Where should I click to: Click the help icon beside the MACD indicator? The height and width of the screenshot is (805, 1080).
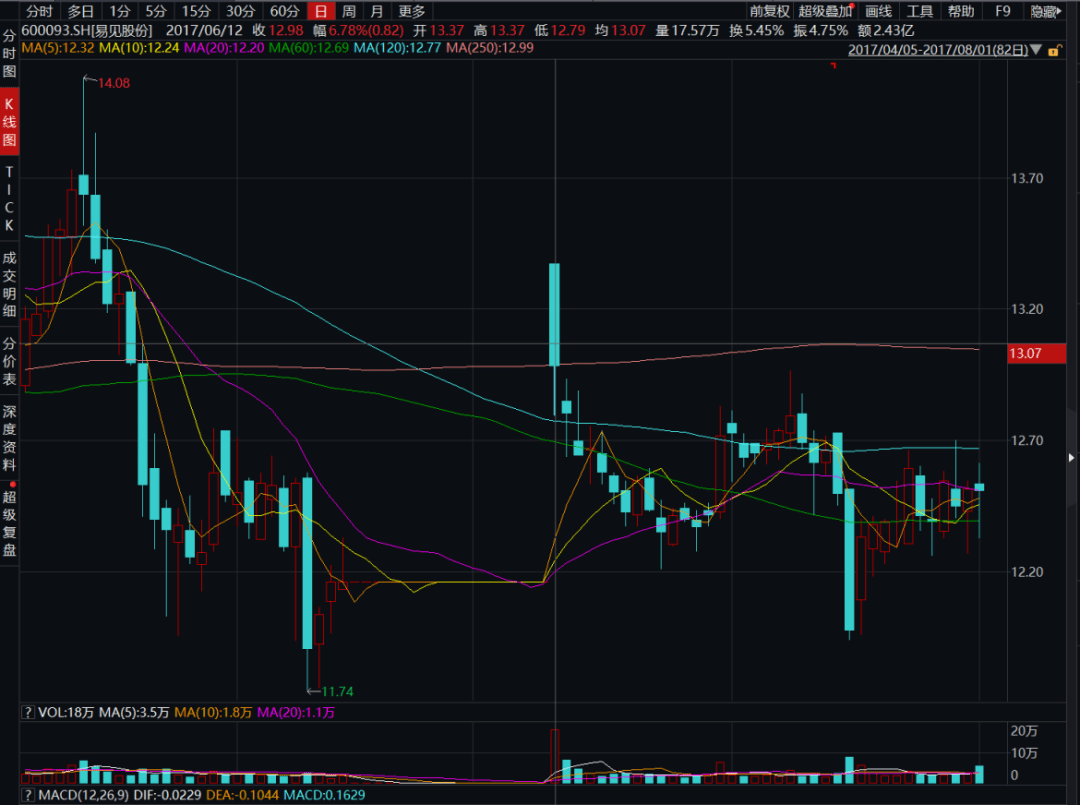27,795
